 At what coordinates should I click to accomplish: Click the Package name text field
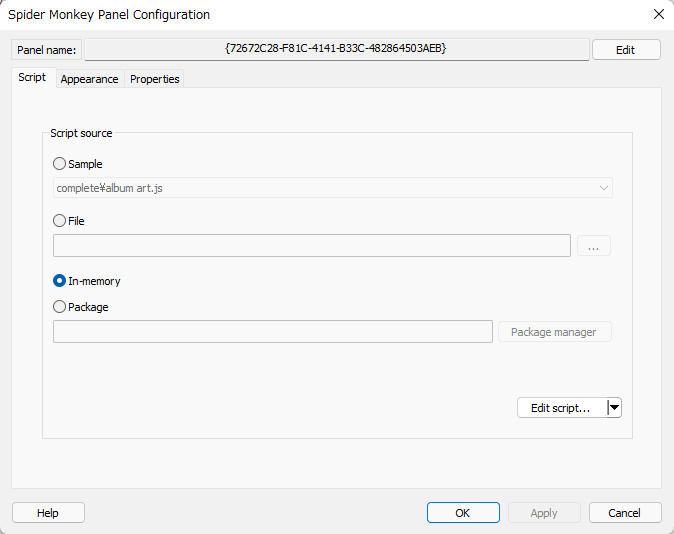272,332
